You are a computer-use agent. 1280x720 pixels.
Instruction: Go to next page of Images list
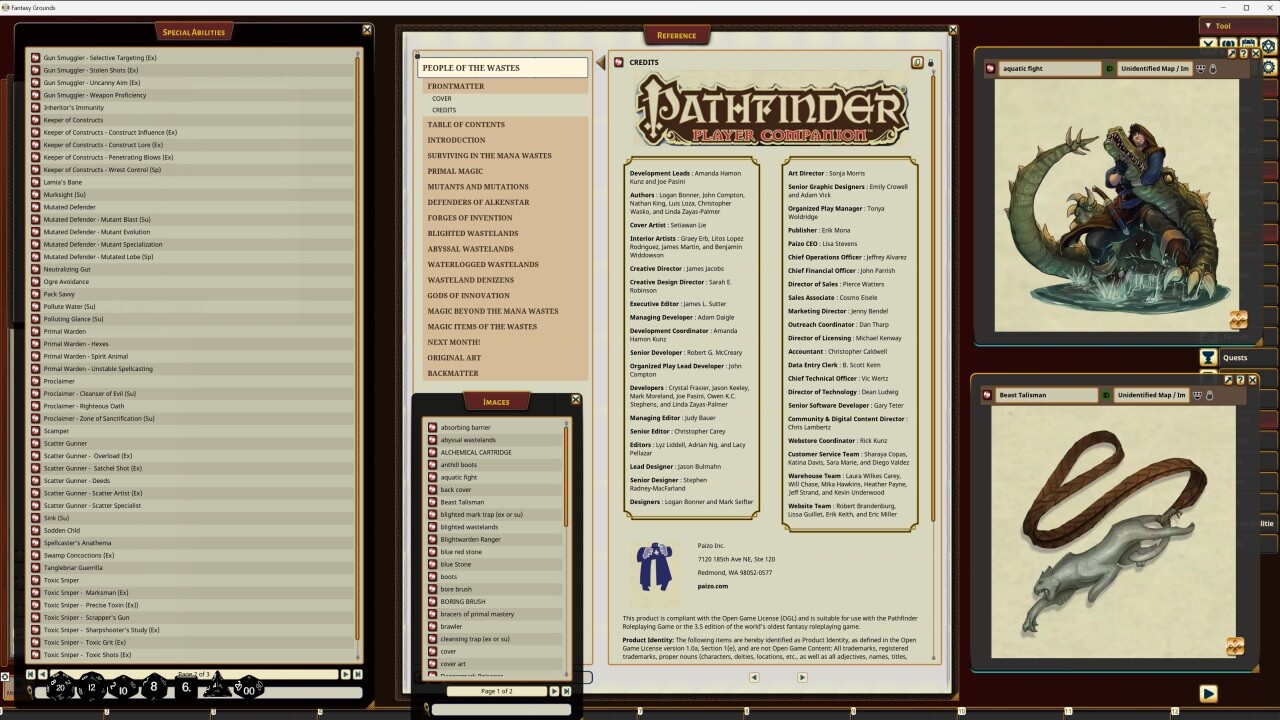coord(554,691)
